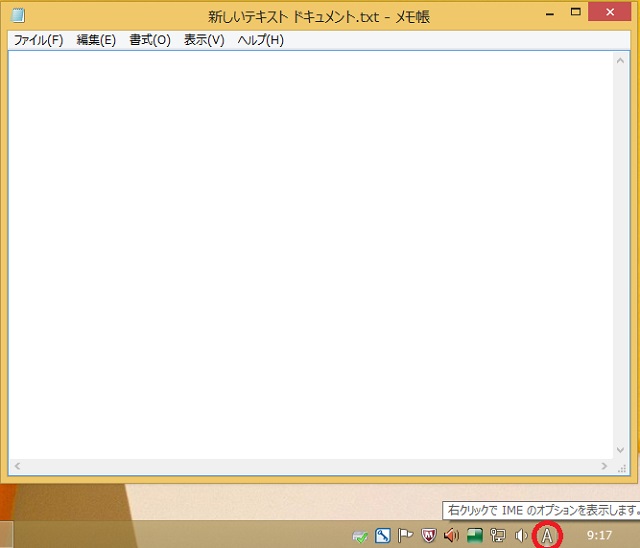Screen dimensions: 640x548
Task: Click the Notepad icon in the title bar
Action: pos(17,16)
